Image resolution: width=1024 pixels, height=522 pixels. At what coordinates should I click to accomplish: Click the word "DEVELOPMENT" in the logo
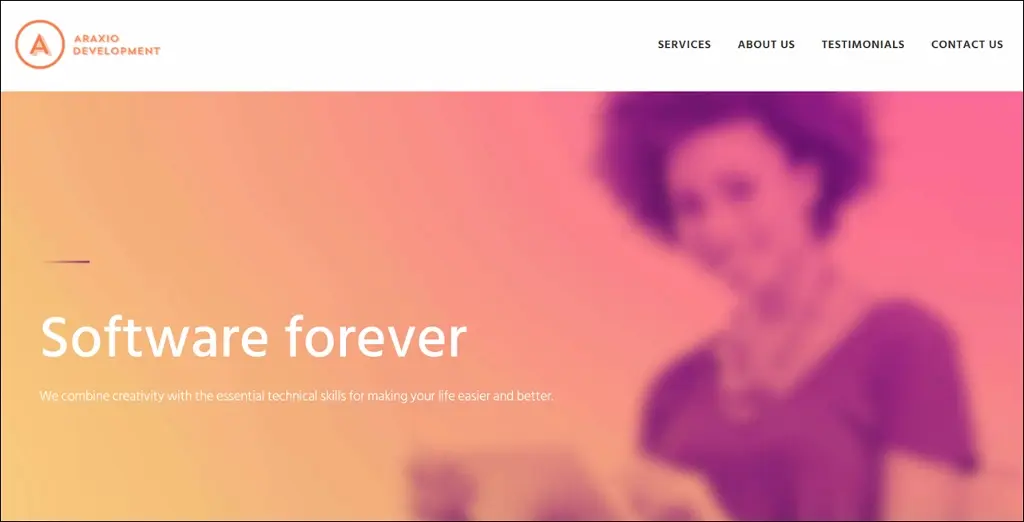[116, 51]
